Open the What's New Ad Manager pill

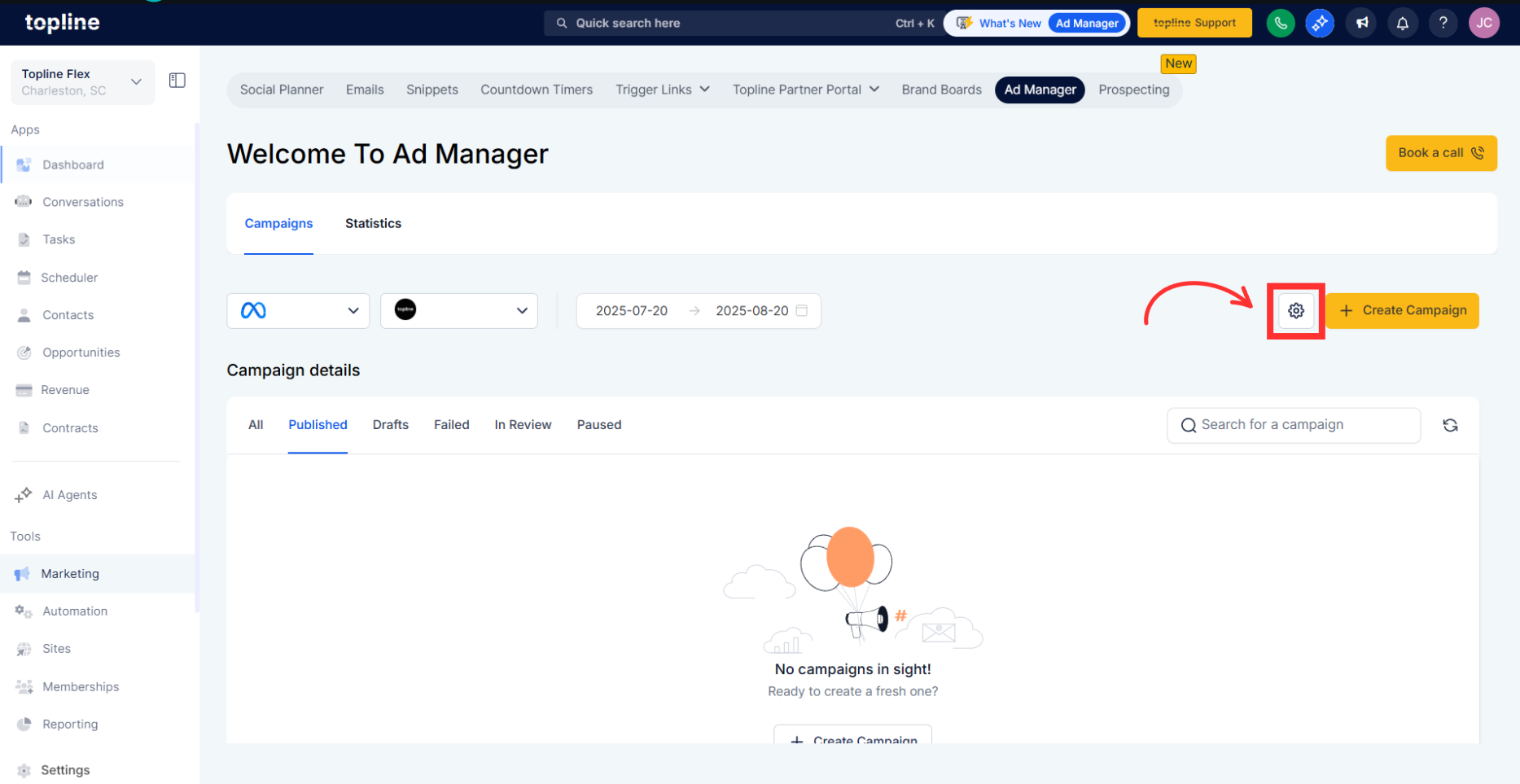[x=1036, y=23]
